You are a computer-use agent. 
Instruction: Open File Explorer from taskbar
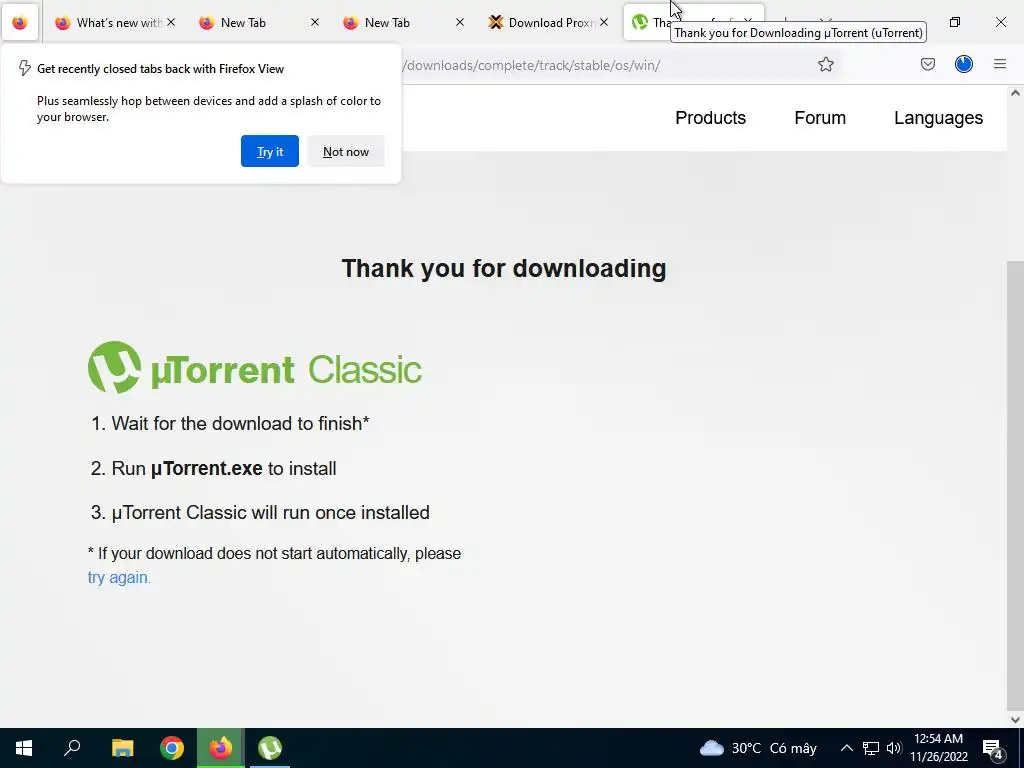(x=122, y=748)
